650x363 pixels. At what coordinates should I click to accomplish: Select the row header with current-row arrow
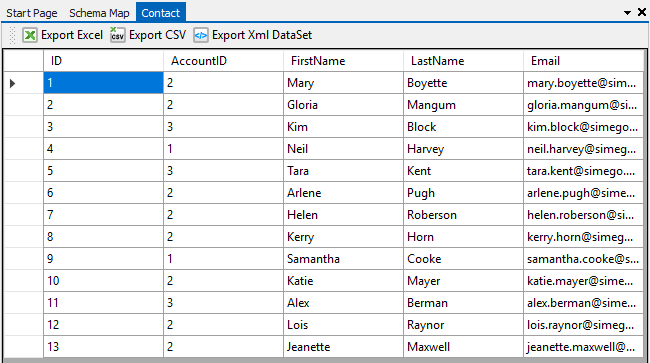(24, 83)
